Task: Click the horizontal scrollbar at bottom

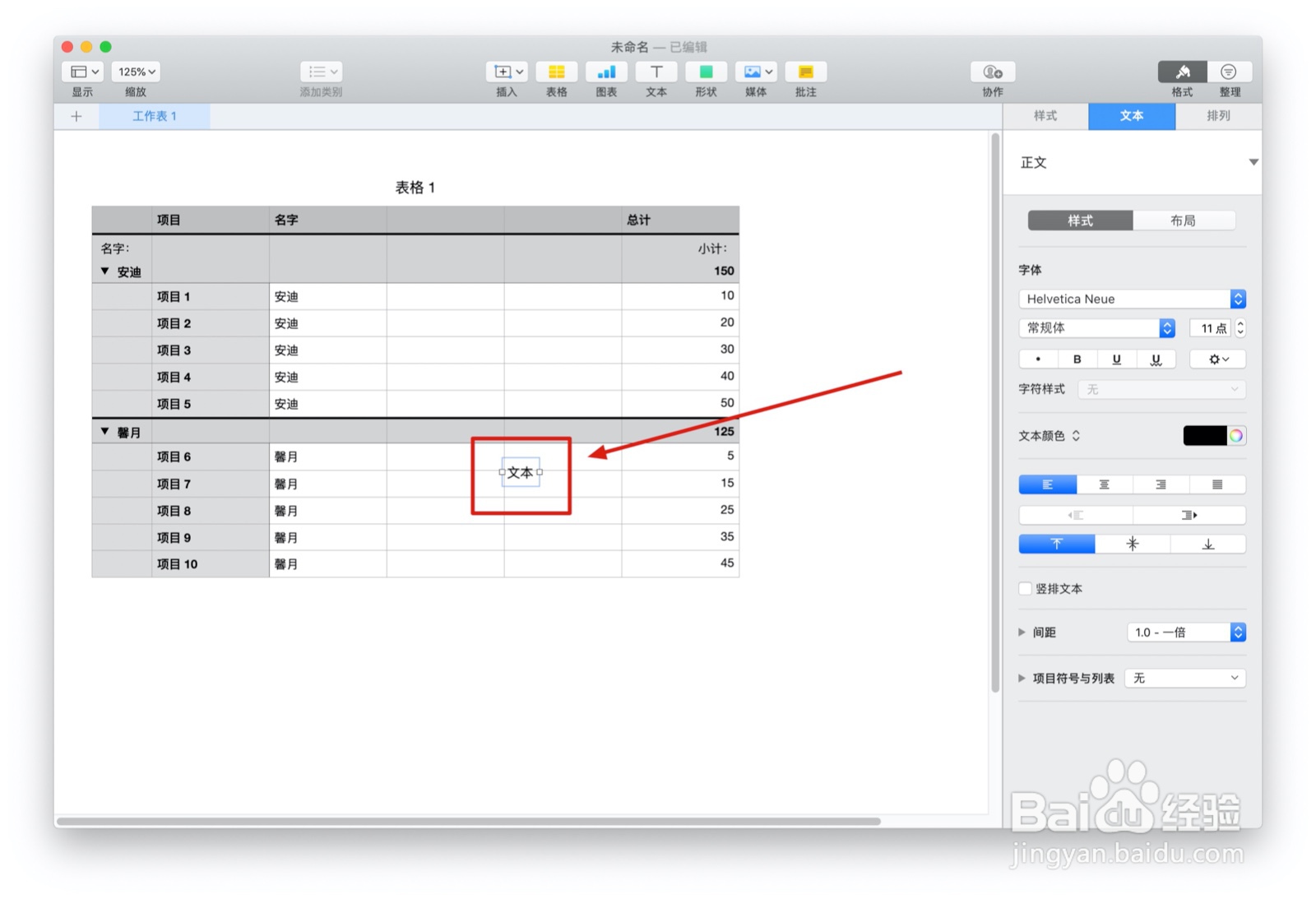Action: point(469,821)
